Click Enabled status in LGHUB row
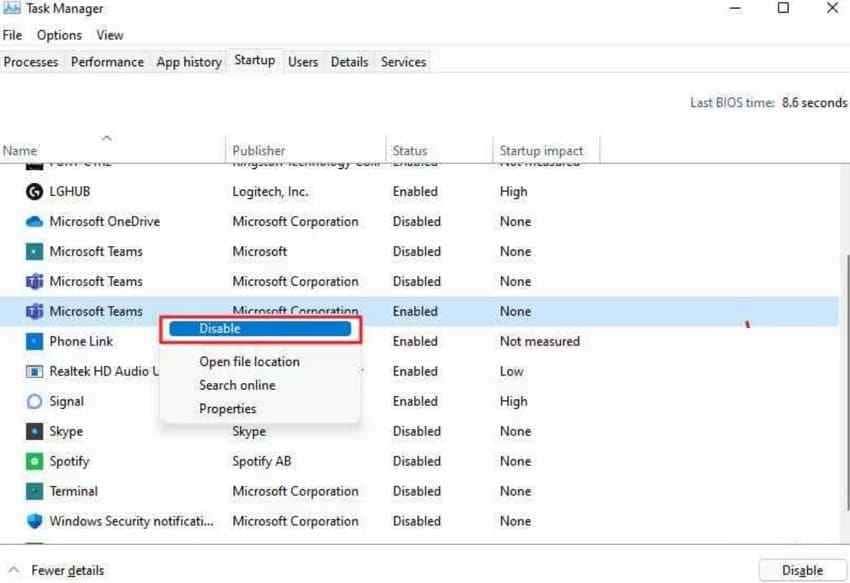The image size is (850, 583). point(415,191)
